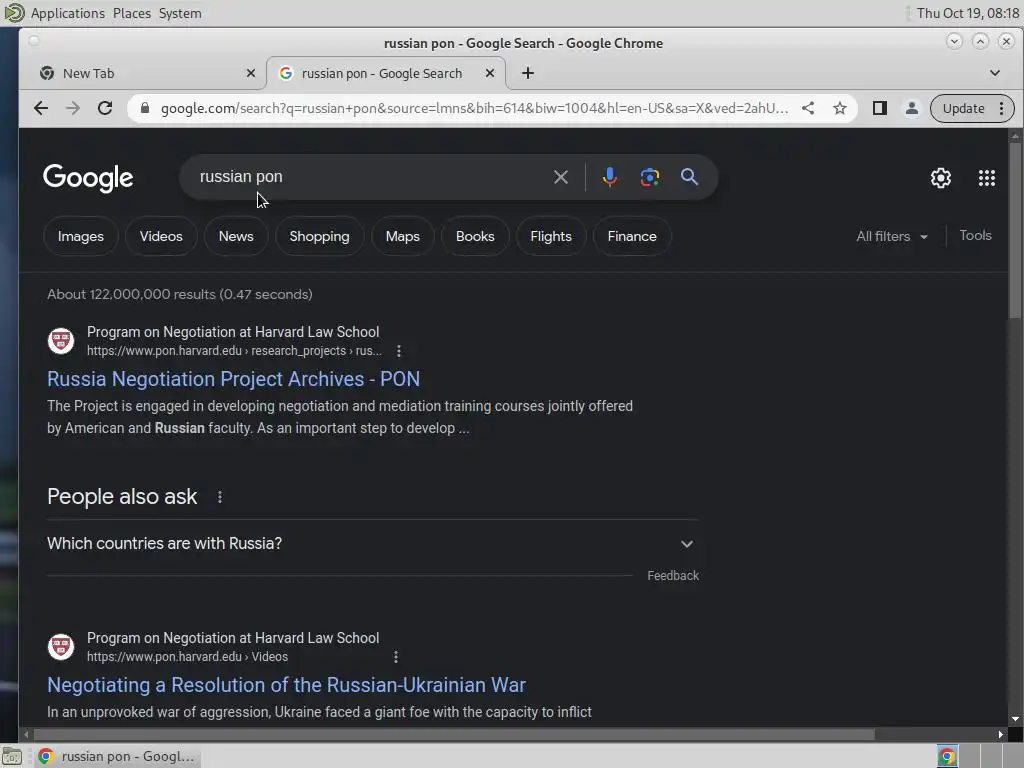
Task: Open Russia Negotiation Project Archives - PON link
Action: click(x=233, y=379)
